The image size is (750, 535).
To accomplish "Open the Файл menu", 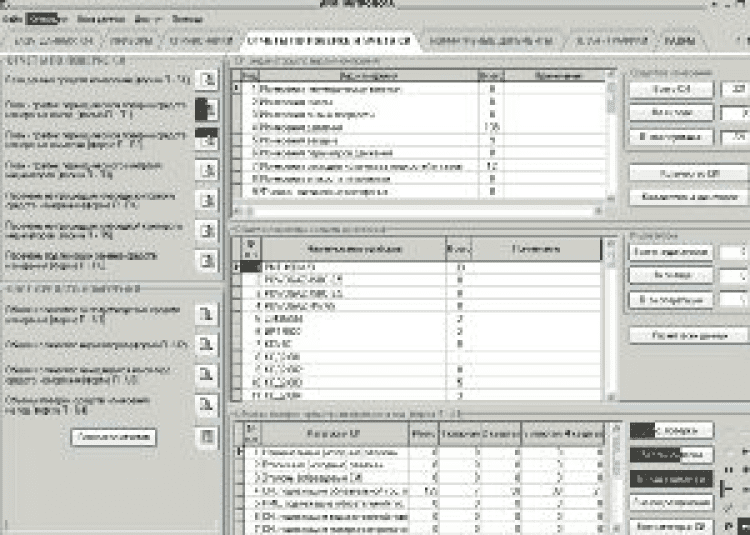I will tap(8, 19).
